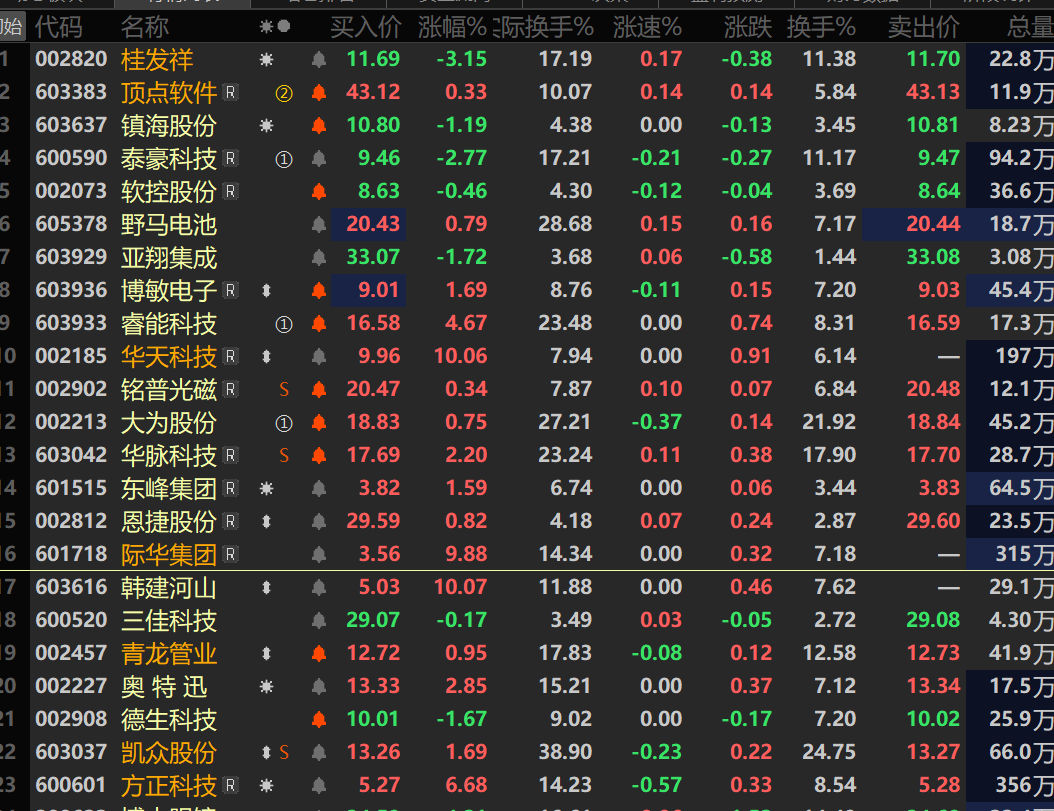Click the alert bell for 桂发祥
The width and height of the screenshot is (1054, 811).
[319, 60]
